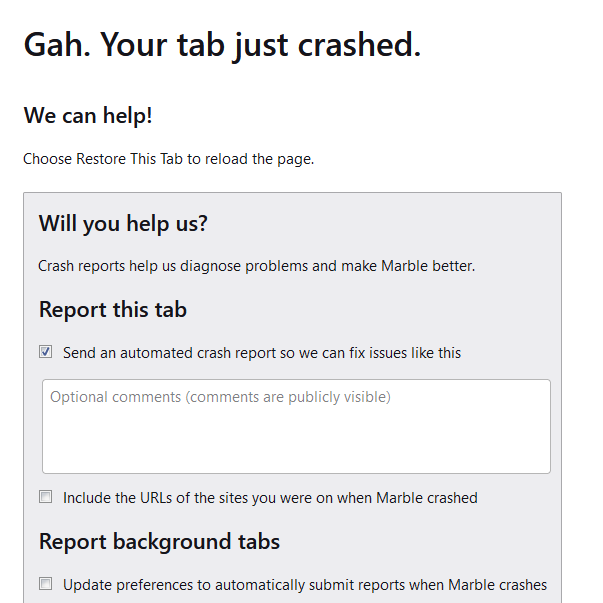Click the "Report background tabs" heading
This screenshot has height=603, width=603.
(x=159, y=542)
